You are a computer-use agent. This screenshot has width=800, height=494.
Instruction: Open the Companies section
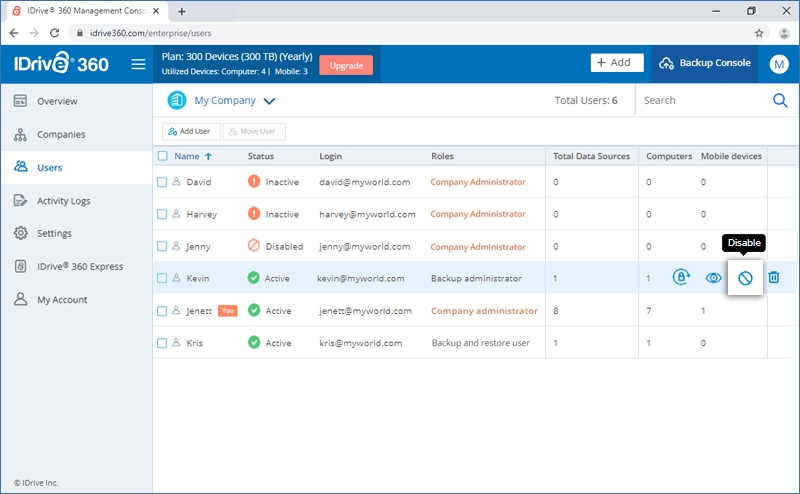(x=77, y=135)
